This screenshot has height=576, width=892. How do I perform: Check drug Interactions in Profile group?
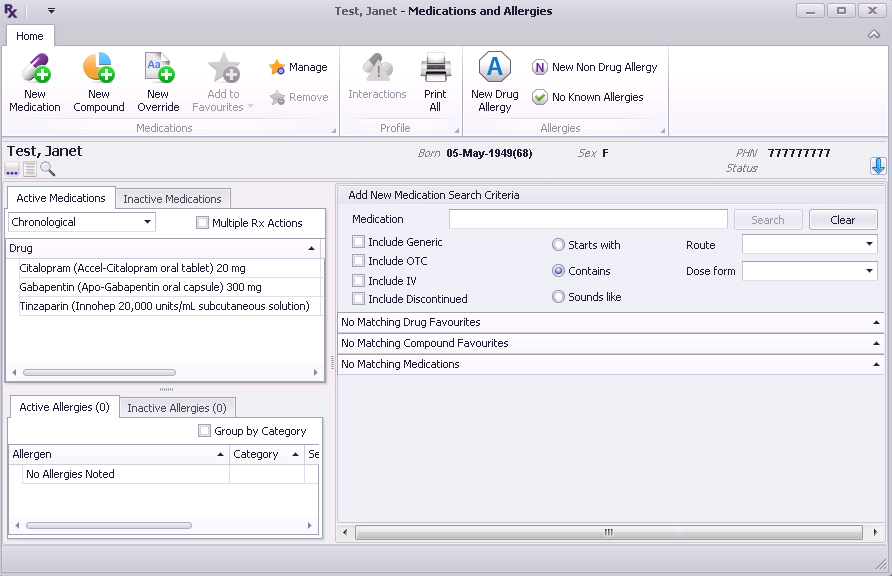[377, 77]
